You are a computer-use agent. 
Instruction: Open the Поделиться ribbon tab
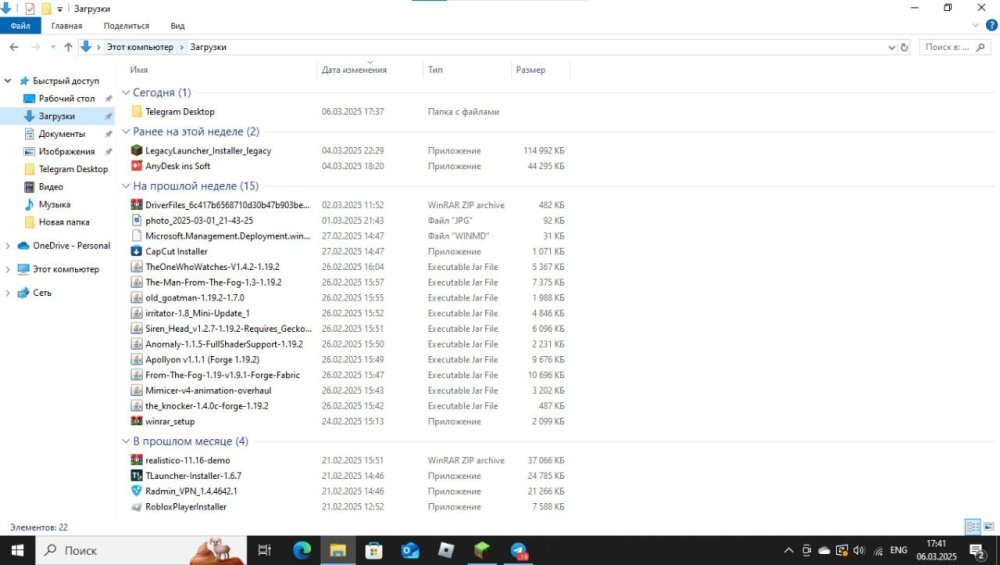pyautogui.click(x=126, y=26)
